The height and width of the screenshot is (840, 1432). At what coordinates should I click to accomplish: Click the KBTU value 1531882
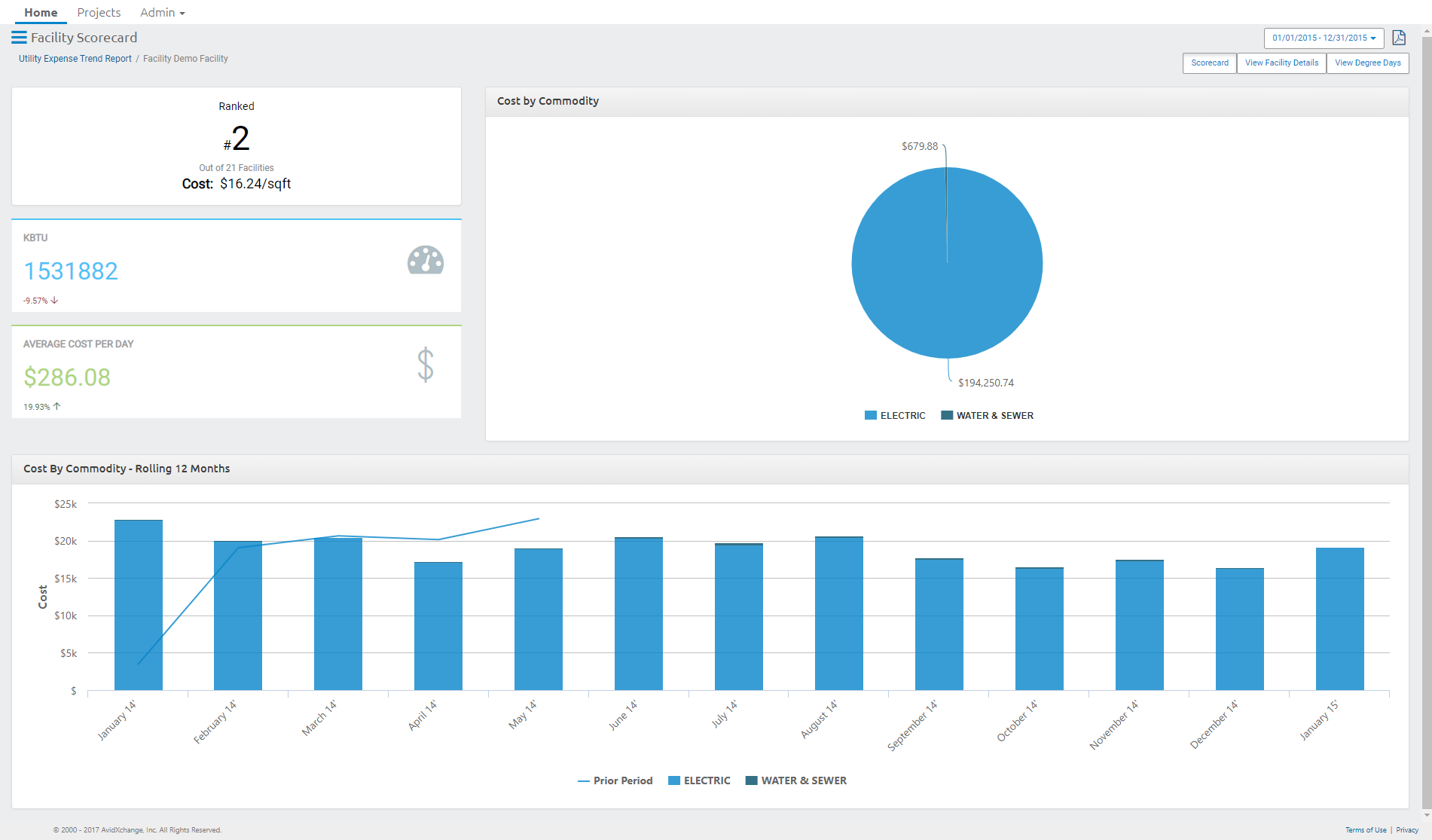tap(71, 271)
